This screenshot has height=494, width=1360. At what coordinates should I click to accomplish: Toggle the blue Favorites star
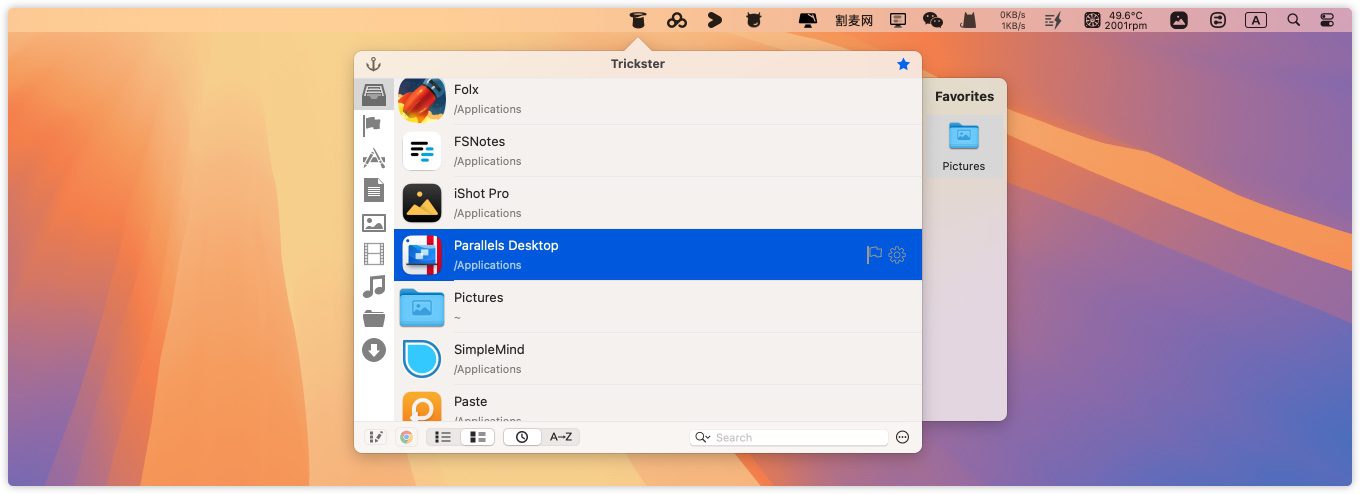coord(903,64)
